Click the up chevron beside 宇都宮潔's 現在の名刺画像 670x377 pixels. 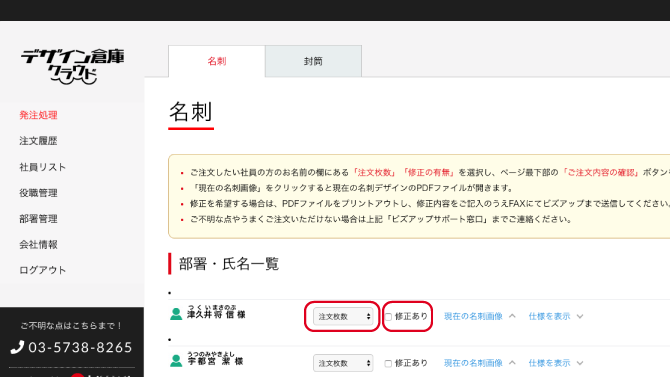(x=512, y=362)
